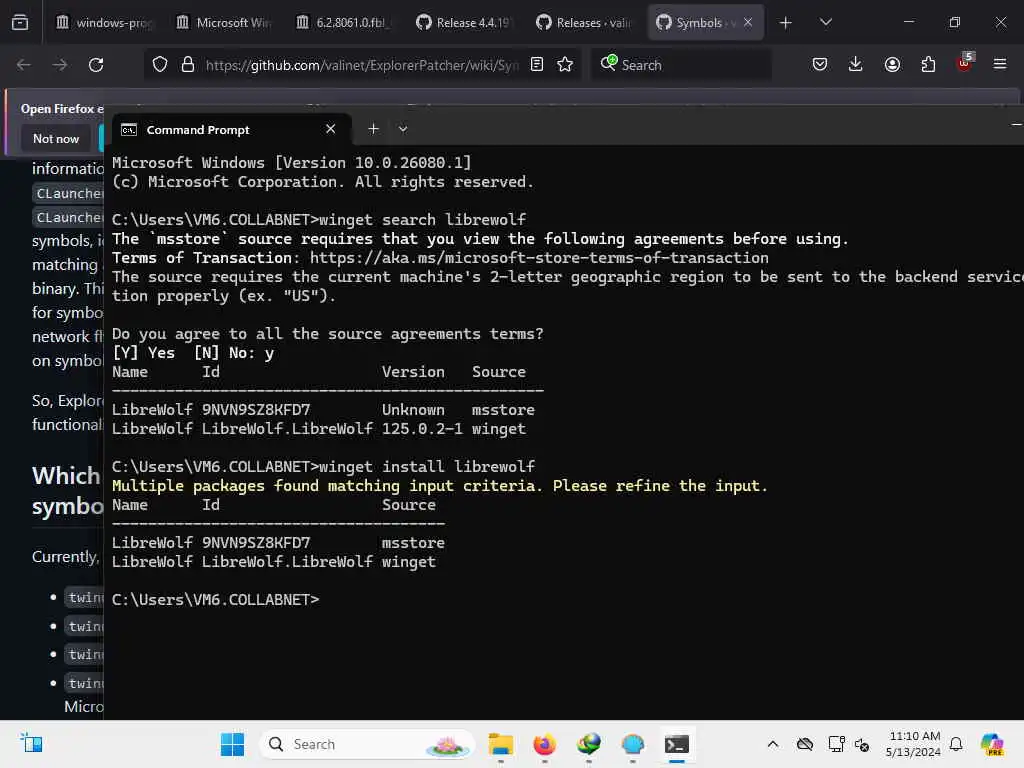Open Internet Download Manager taskbar icon

tap(588, 744)
